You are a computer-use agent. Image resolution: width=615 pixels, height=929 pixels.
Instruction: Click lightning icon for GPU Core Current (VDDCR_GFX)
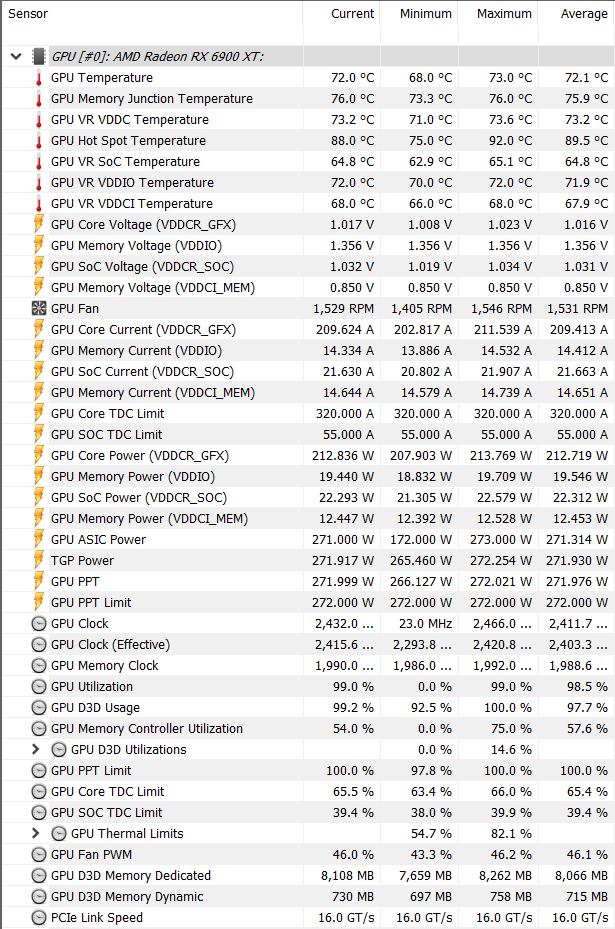(39, 329)
